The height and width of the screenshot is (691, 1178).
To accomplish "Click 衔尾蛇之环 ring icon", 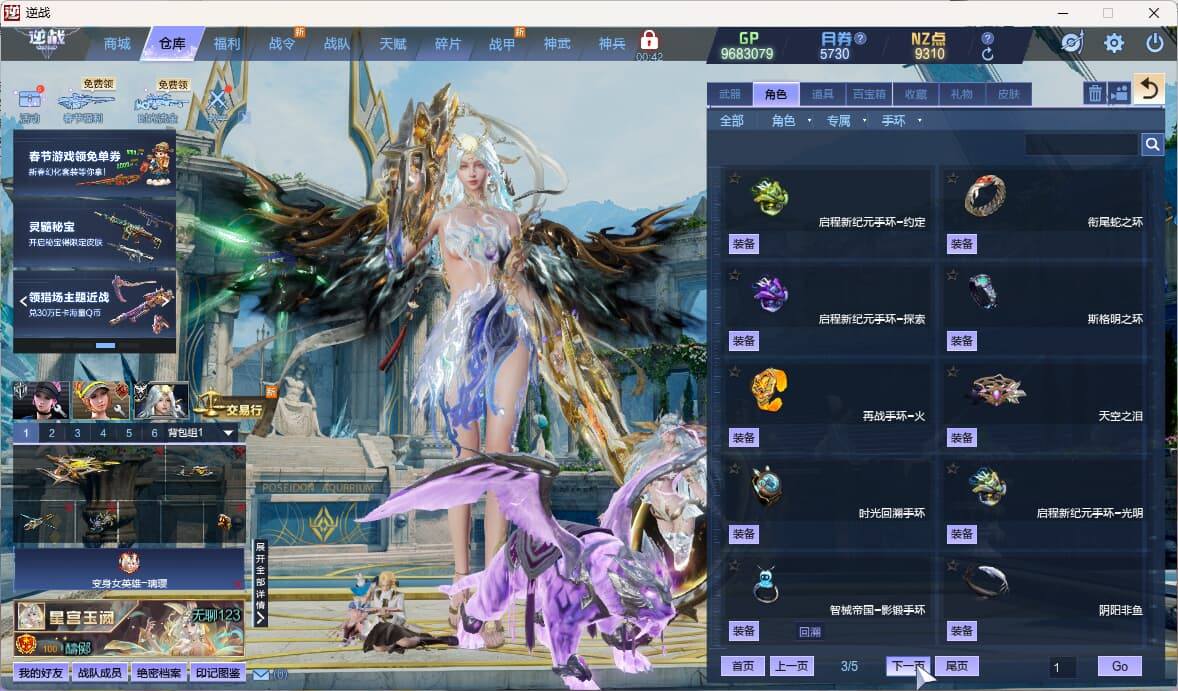I will [985, 196].
